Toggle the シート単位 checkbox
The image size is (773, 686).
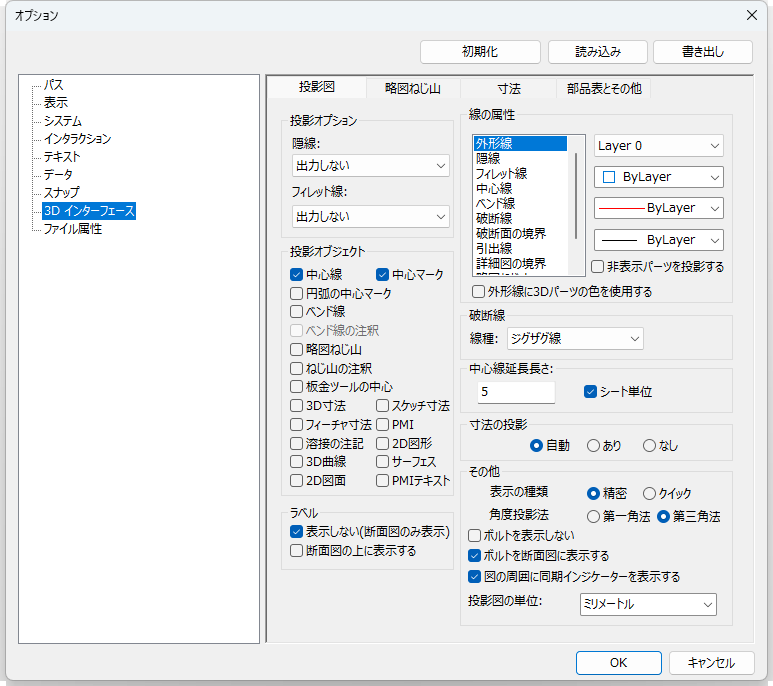pyautogui.click(x=590, y=391)
